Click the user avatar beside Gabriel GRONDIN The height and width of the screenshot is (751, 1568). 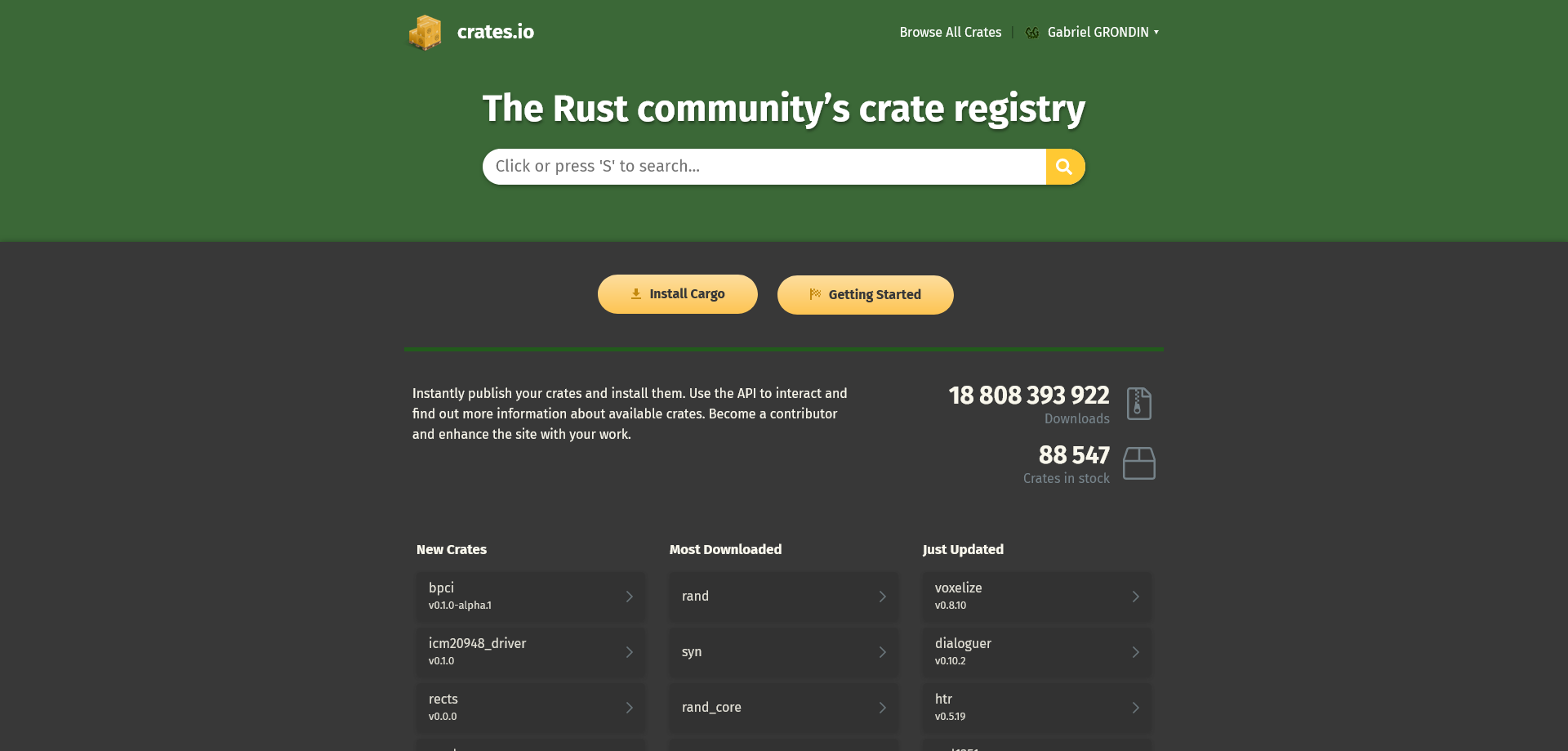coord(1031,32)
